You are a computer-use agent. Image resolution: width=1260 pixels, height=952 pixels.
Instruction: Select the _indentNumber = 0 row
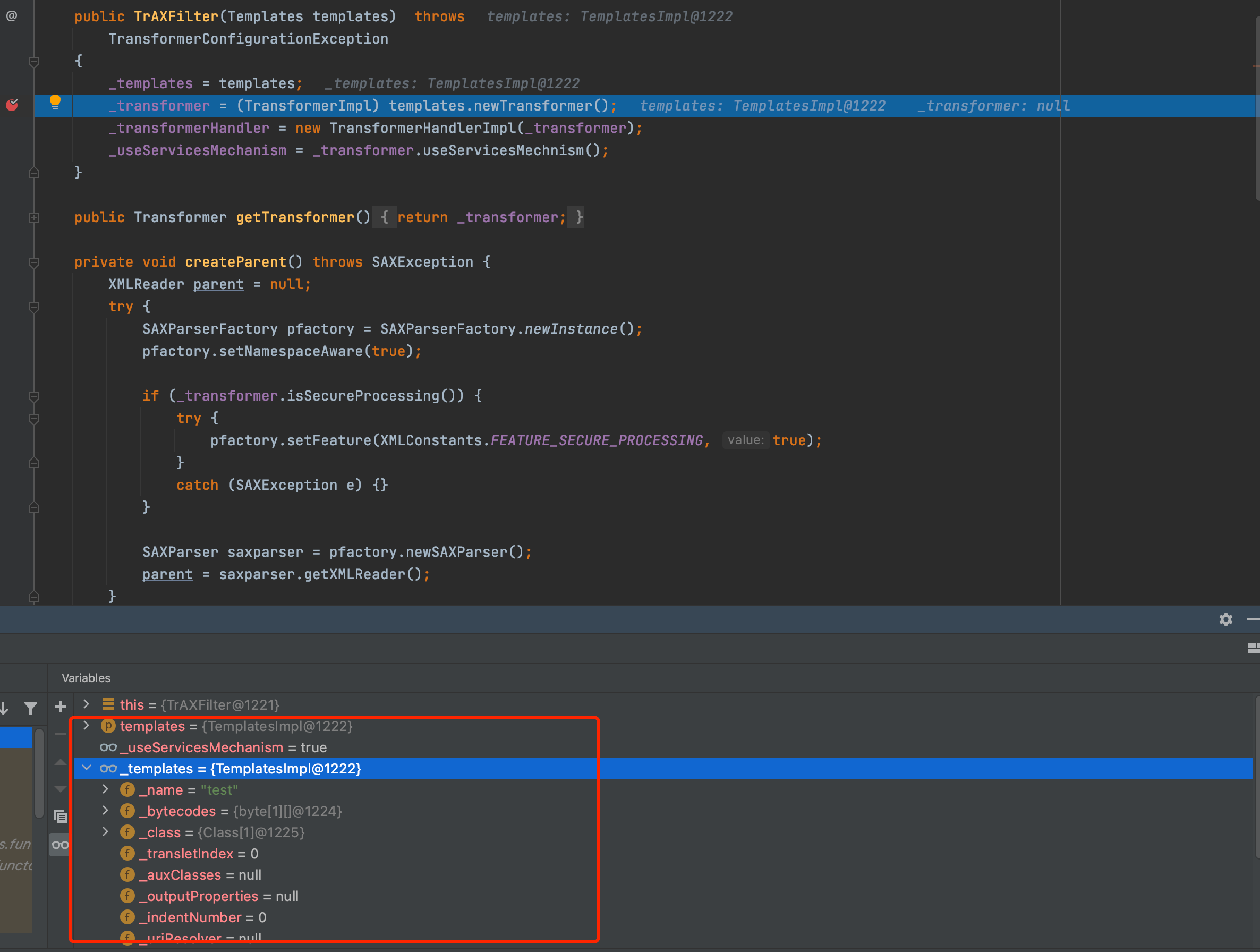click(663, 917)
